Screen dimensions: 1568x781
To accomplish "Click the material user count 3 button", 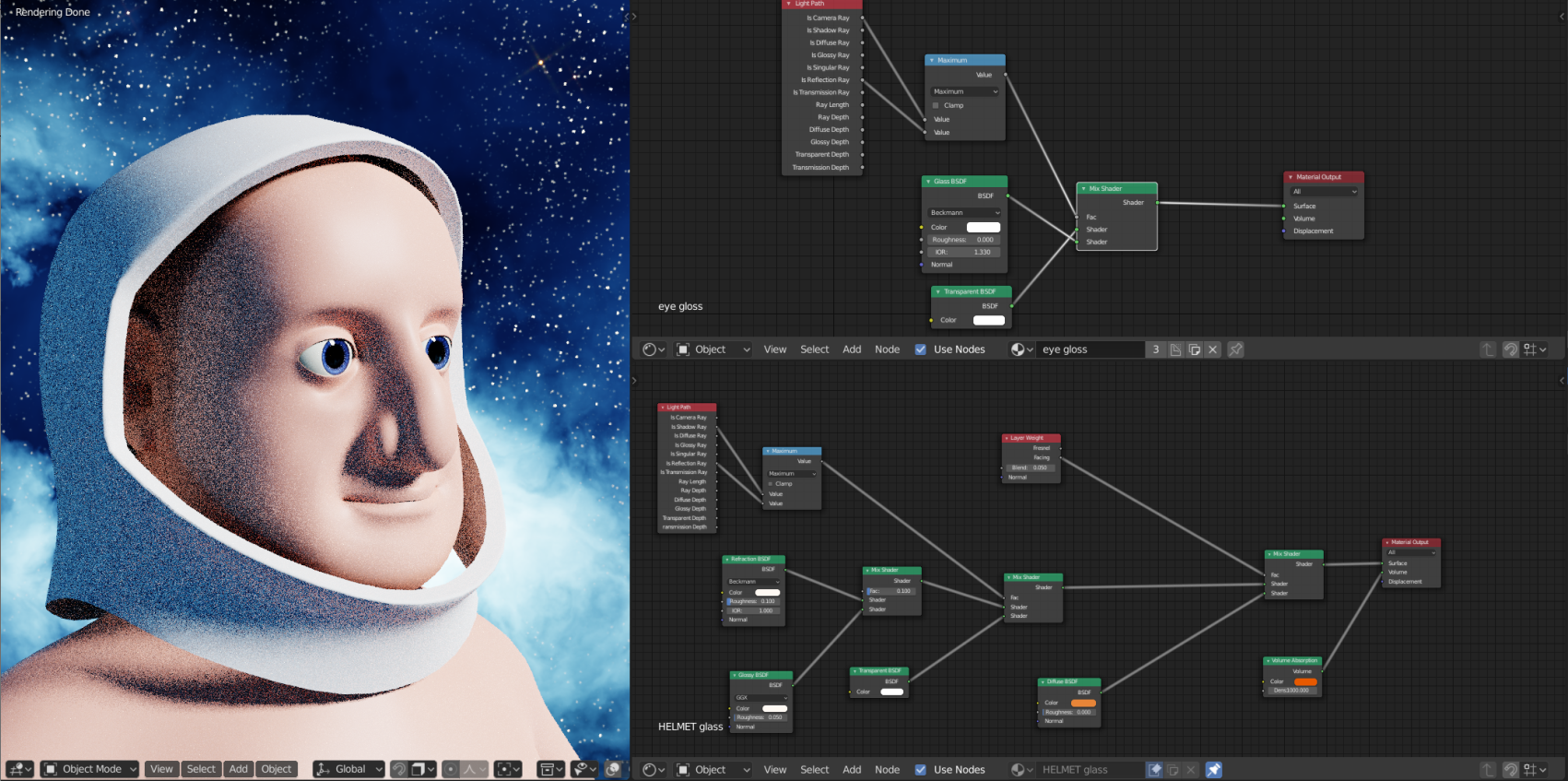I will tap(1156, 349).
